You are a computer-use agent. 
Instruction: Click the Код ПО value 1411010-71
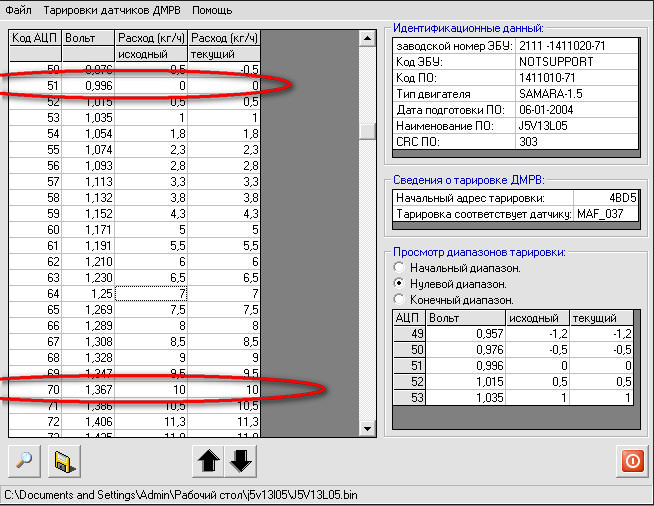click(576, 78)
